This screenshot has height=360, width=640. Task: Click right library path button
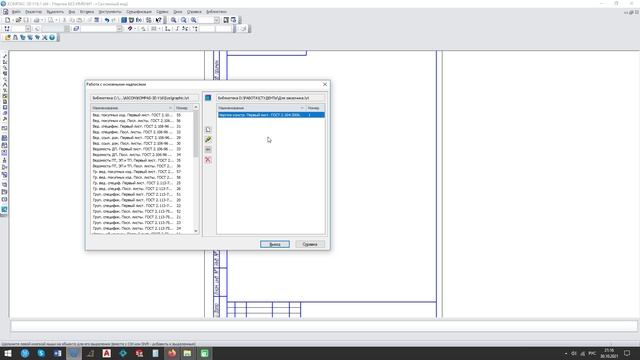pos(271,98)
